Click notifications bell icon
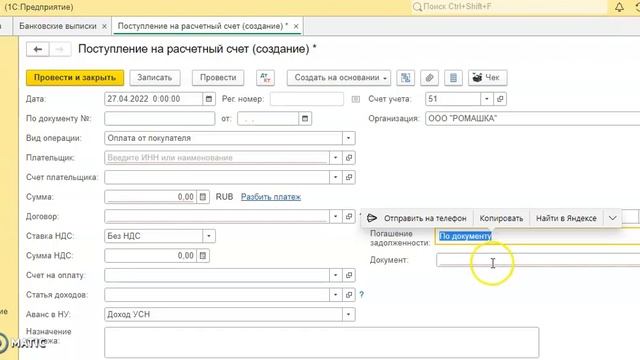The image size is (640, 360). (x=619, y=7)
